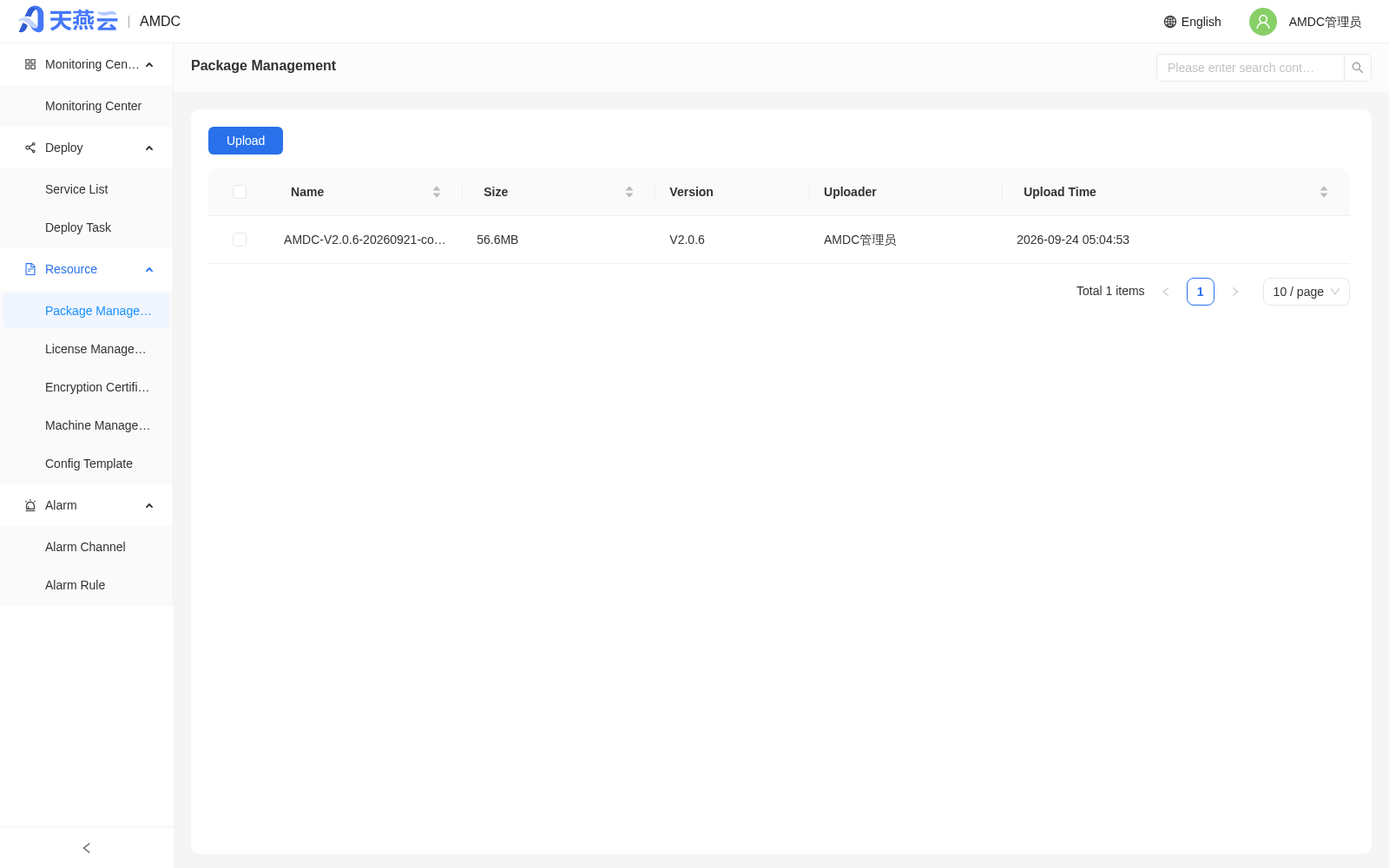Collapse the sidebar with the left arrow

87,848
